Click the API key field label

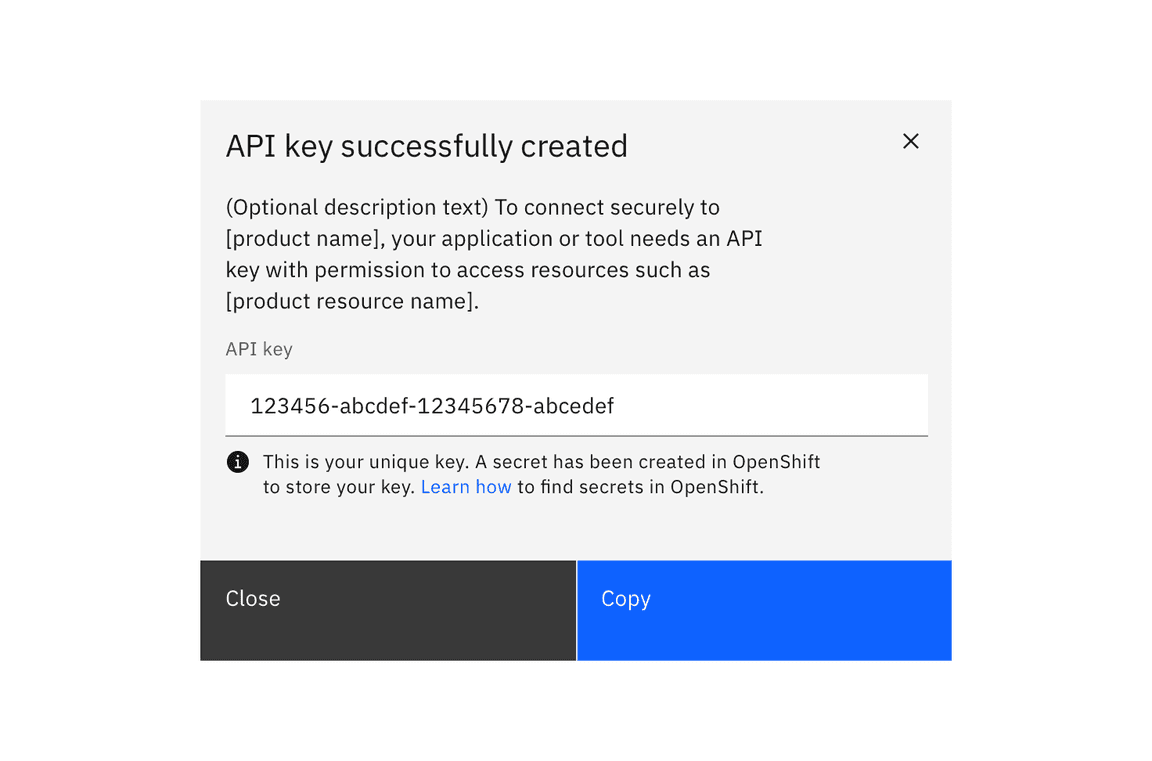[259, 348]
